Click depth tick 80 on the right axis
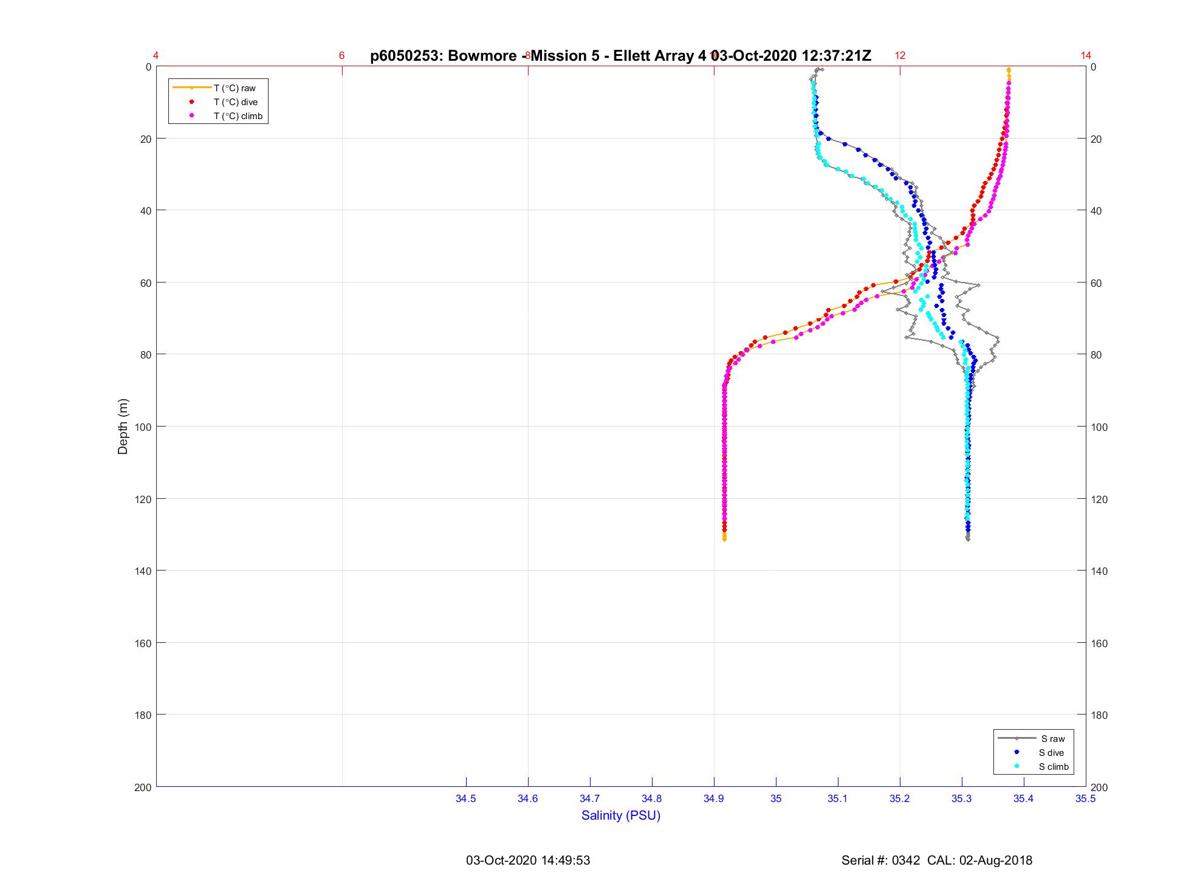 point(1097,355)
